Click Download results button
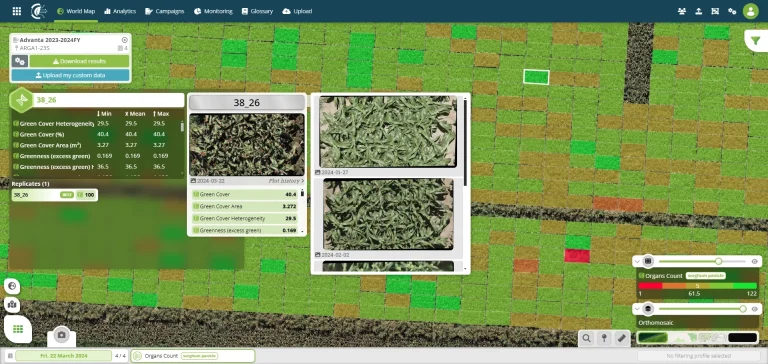 (x=79, y=61)
